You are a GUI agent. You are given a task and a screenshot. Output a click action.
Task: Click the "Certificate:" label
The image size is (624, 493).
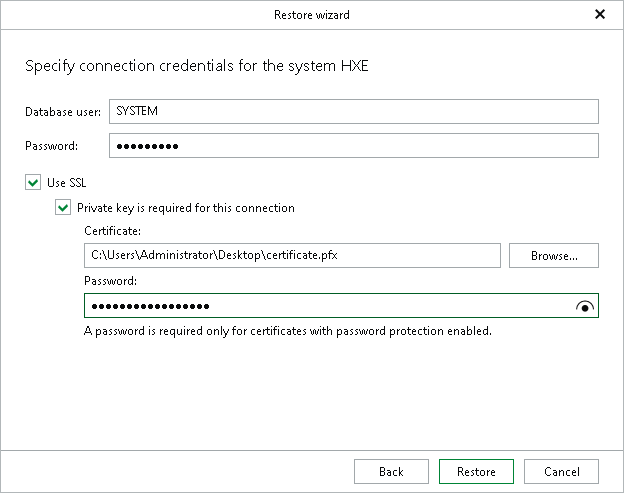coord(111,232)
